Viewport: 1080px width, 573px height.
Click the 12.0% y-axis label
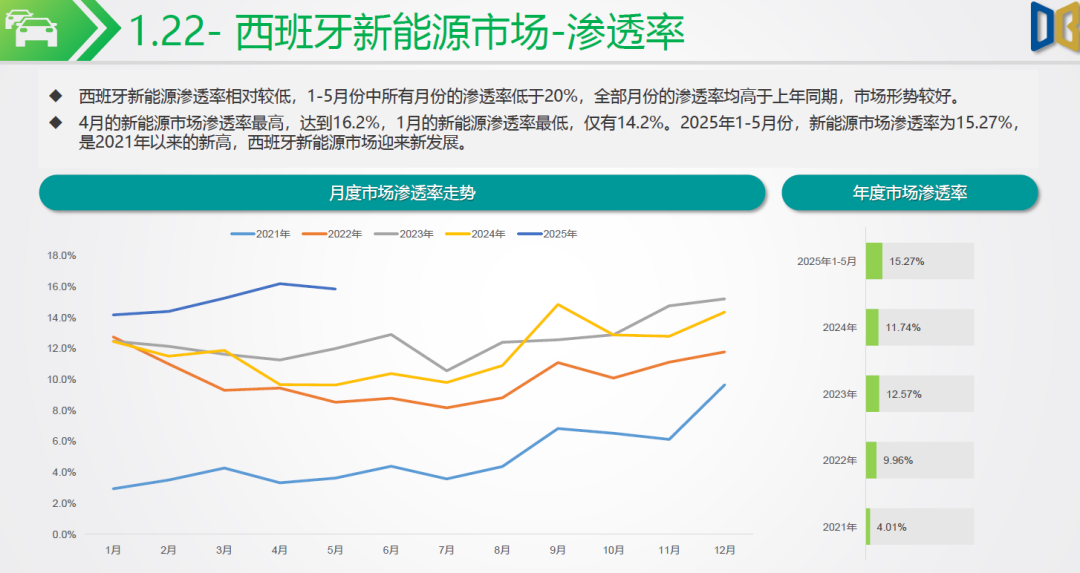click(61, 348)
